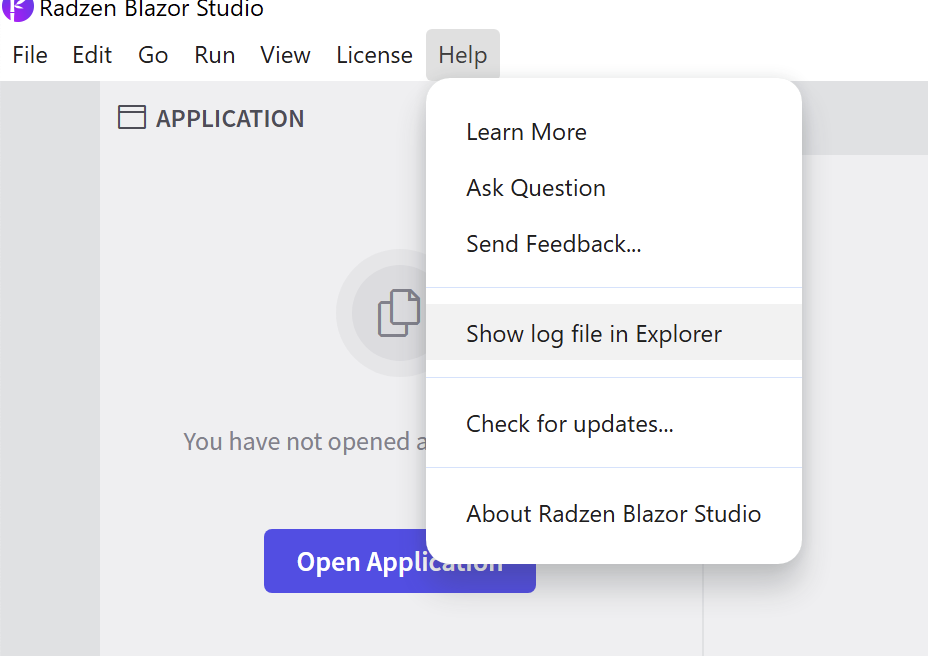This screenshot has width=928, height=656.
Task: Click the Radzen Blazor Studio window title
Action: (x=152, y=9)
